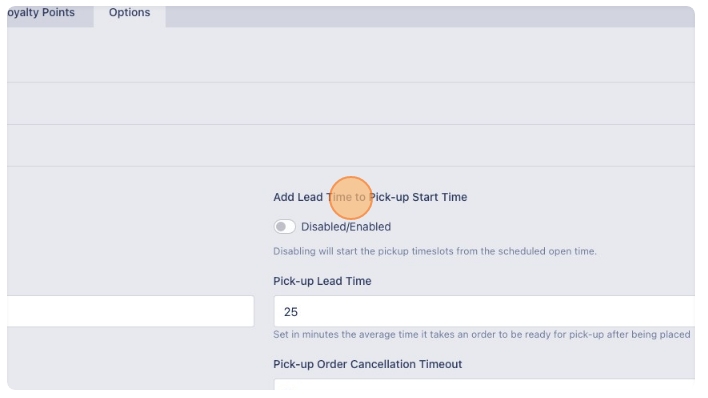Click the Pick-up Order Cancellation Timeout input
Screen dimensions: 708x398
click(x=484, y=384)
